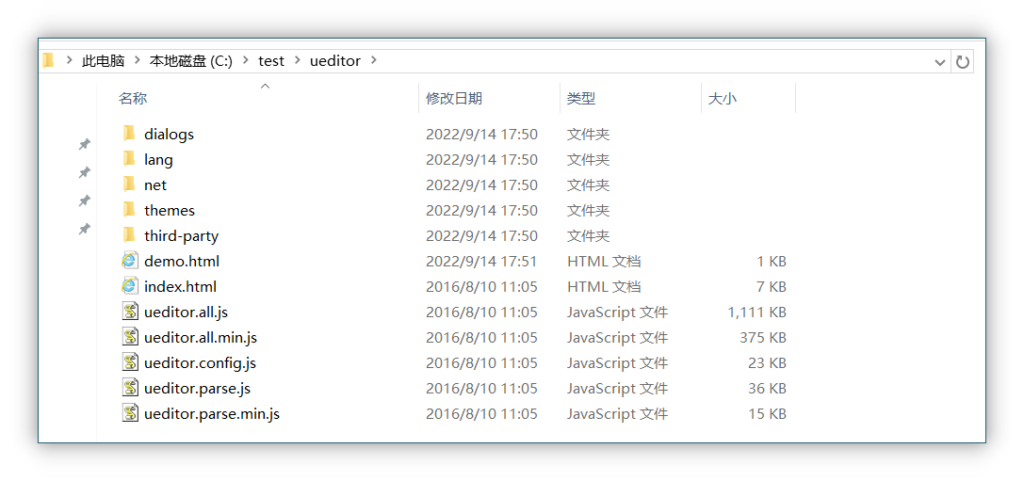Click the dialogs folder icon

(129, 134)
